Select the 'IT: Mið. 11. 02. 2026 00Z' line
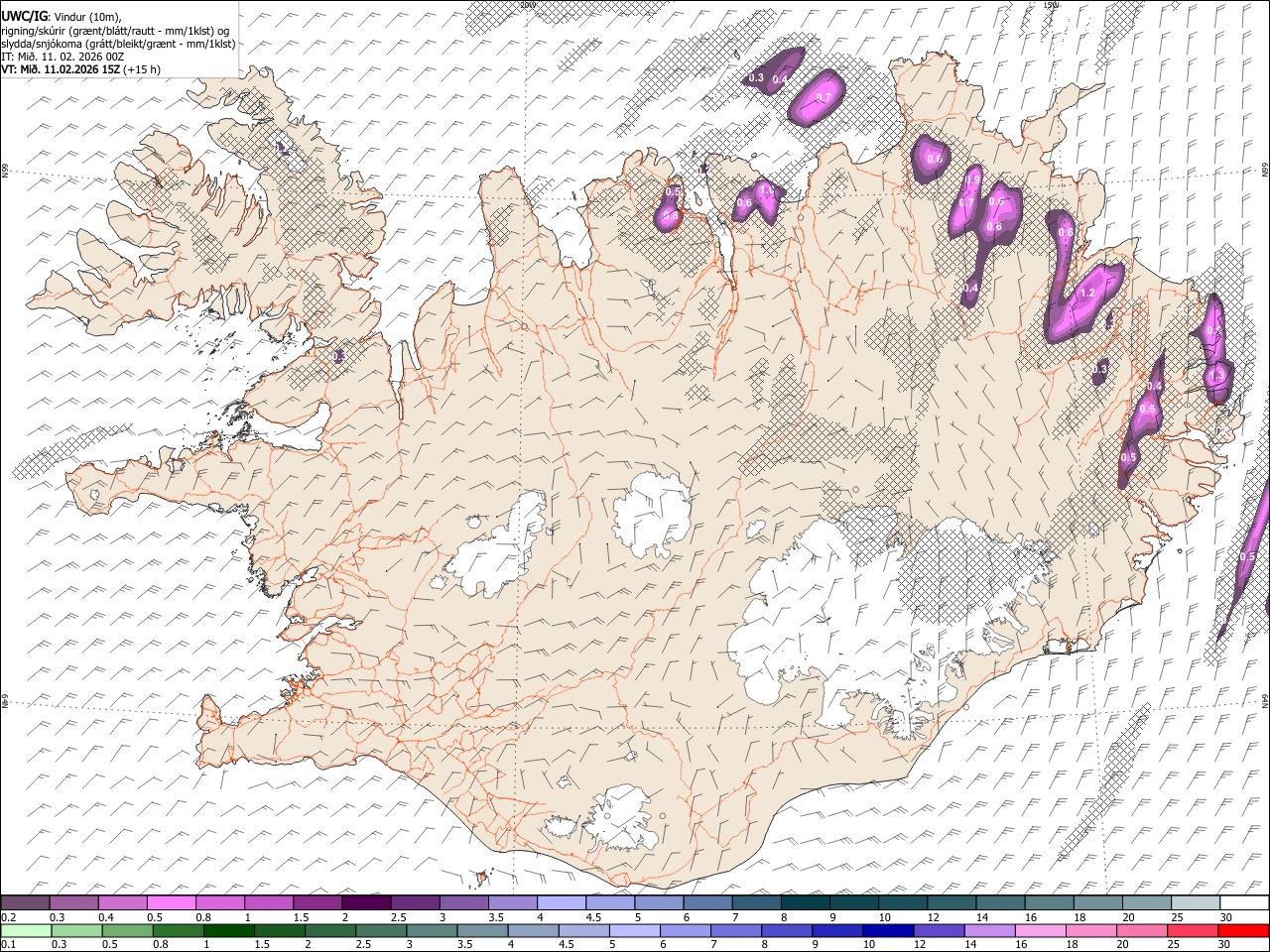 63,57
